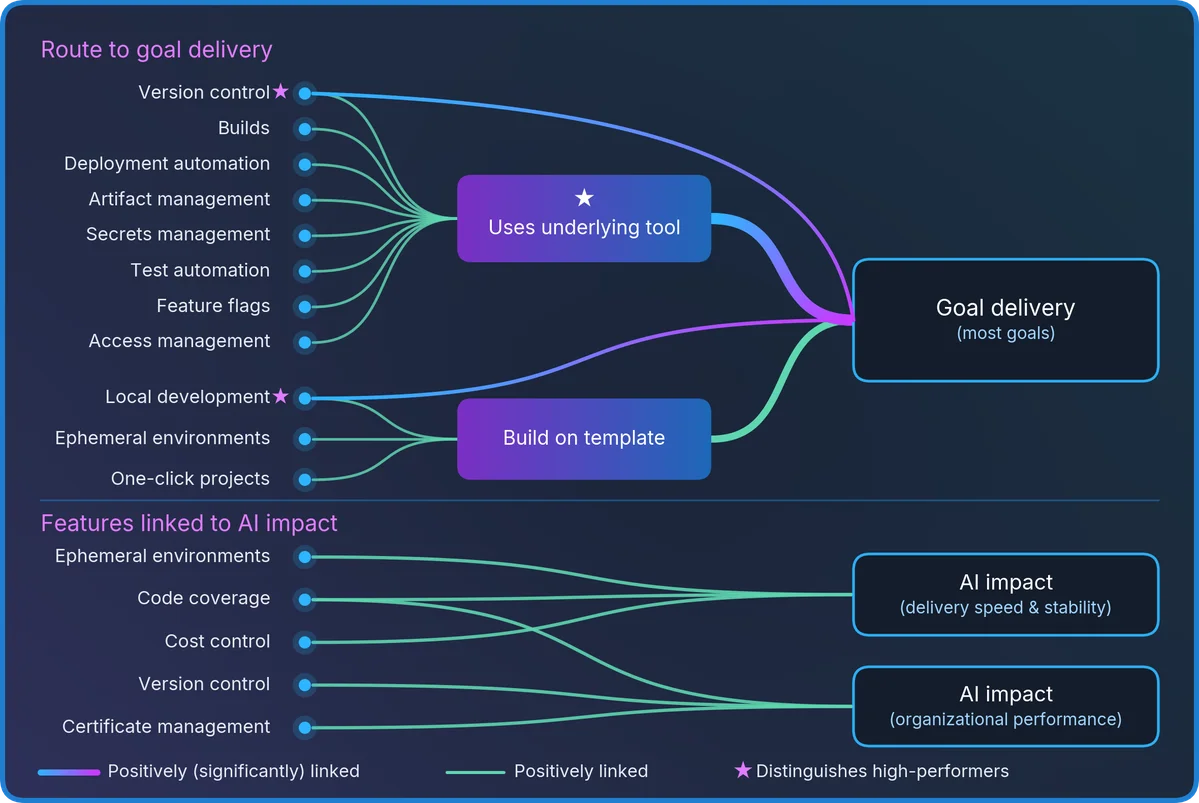The image size is (1199, 803).
Task: Click the 'Test automation' label
Action: tap(200, 270)
